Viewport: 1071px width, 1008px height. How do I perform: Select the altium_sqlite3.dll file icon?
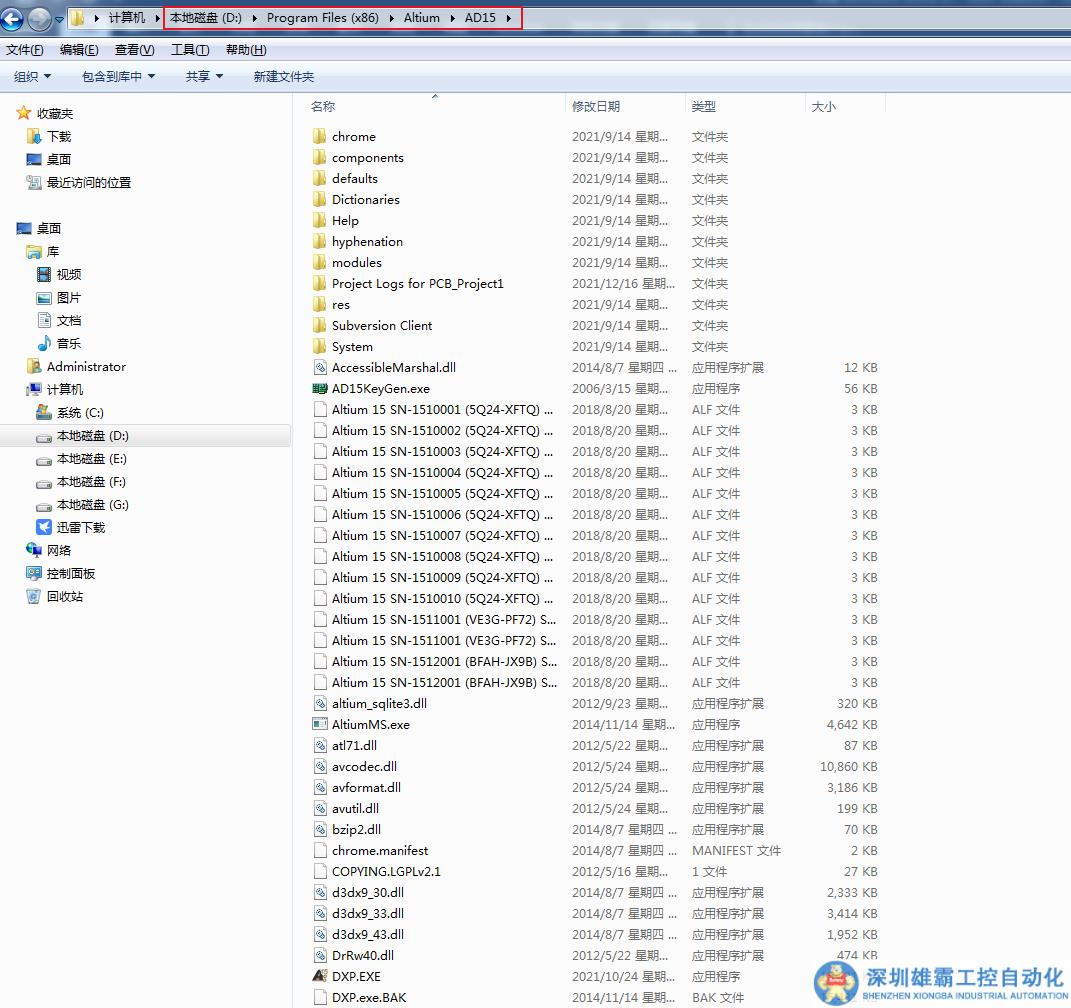(320, 704)
